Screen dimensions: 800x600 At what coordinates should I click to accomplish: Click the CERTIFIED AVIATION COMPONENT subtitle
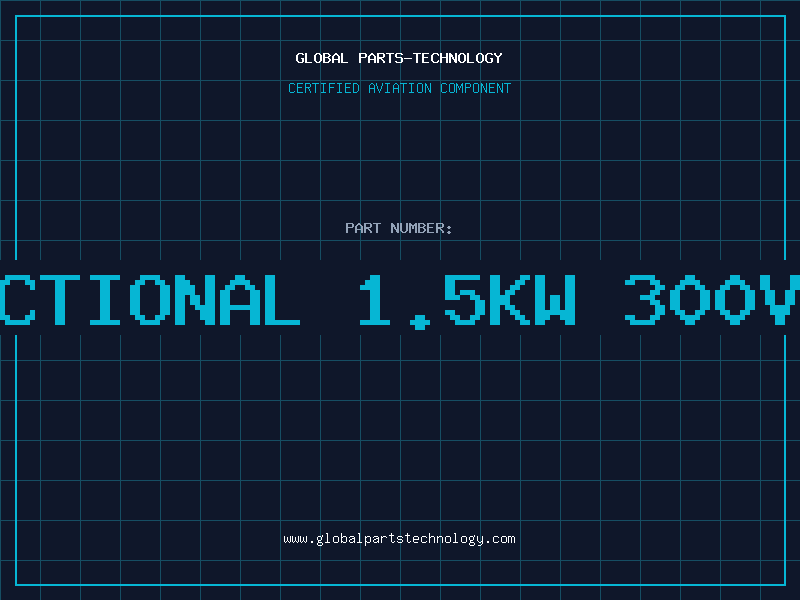[399, 88]
